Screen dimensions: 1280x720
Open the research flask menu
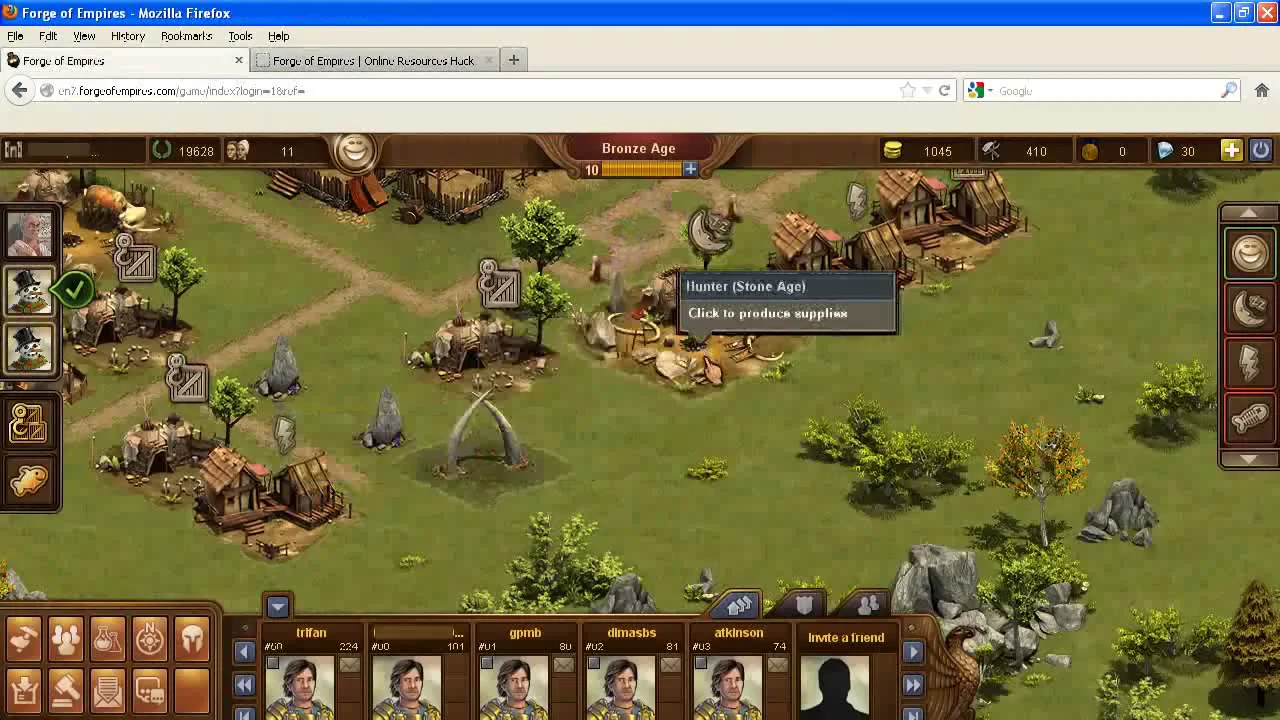pos(108,638)
